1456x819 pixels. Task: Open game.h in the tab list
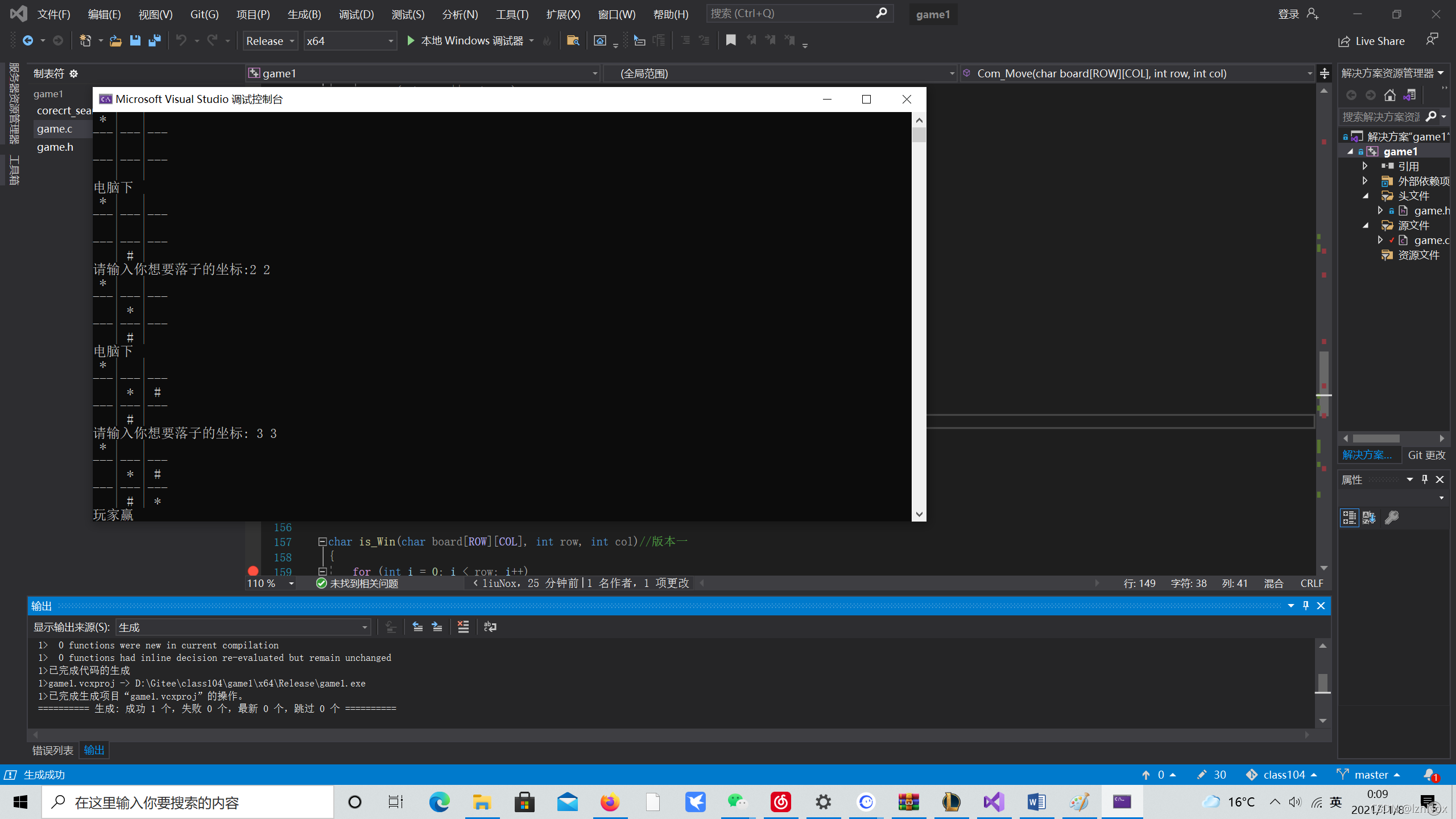click(x=55, y=147)
